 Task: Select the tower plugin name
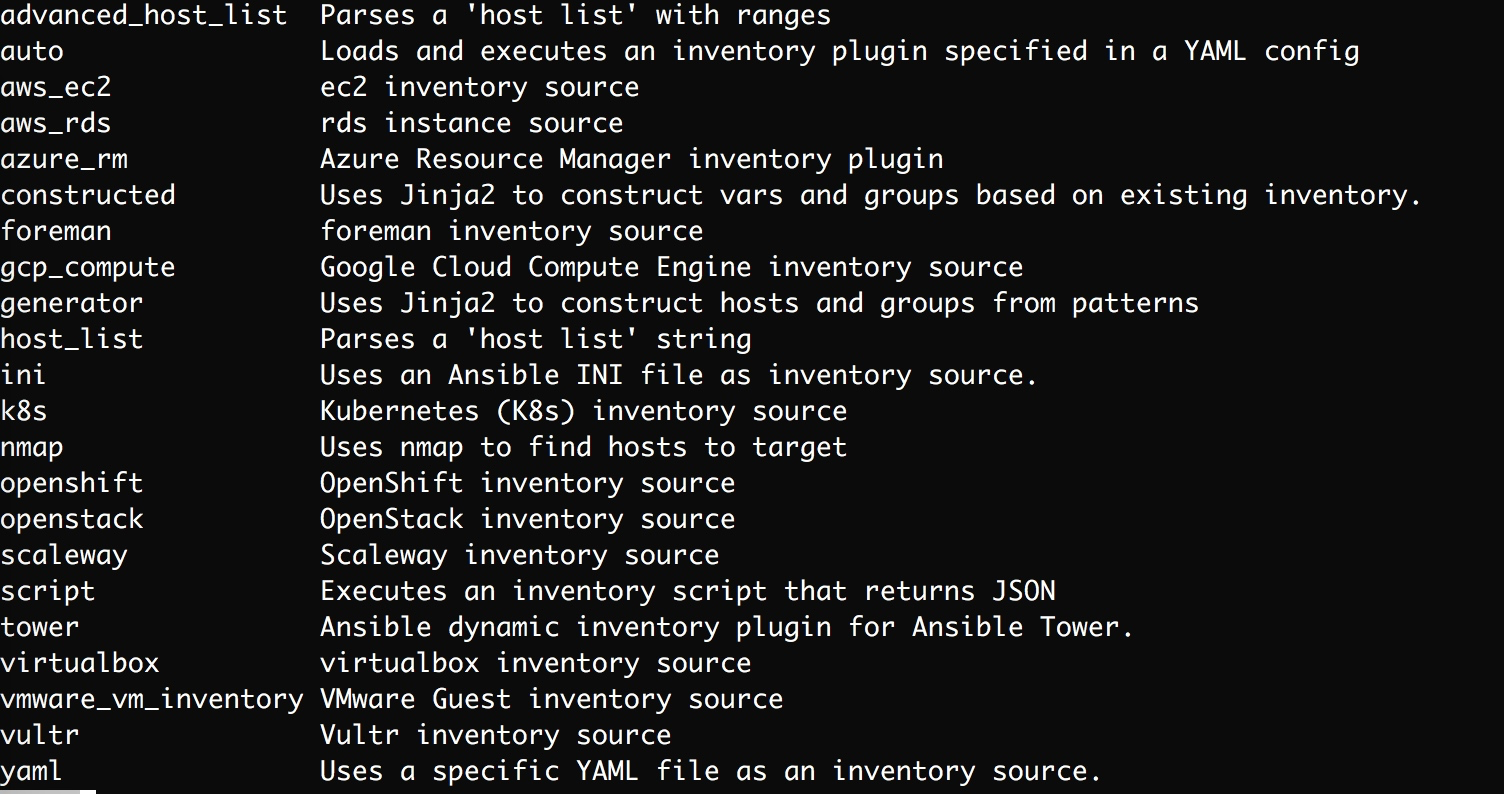pyautogui.click(x=40, y=627)
